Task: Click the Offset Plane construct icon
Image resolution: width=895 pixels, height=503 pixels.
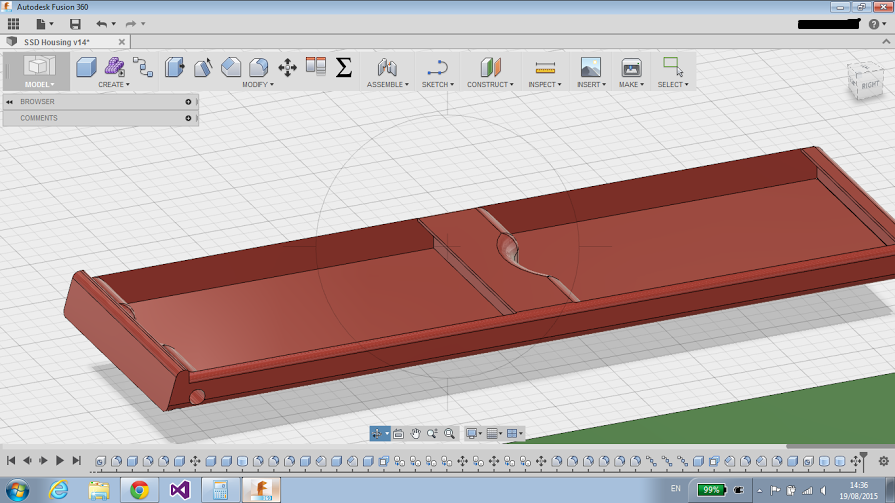Action: click(x=490, y=67)
